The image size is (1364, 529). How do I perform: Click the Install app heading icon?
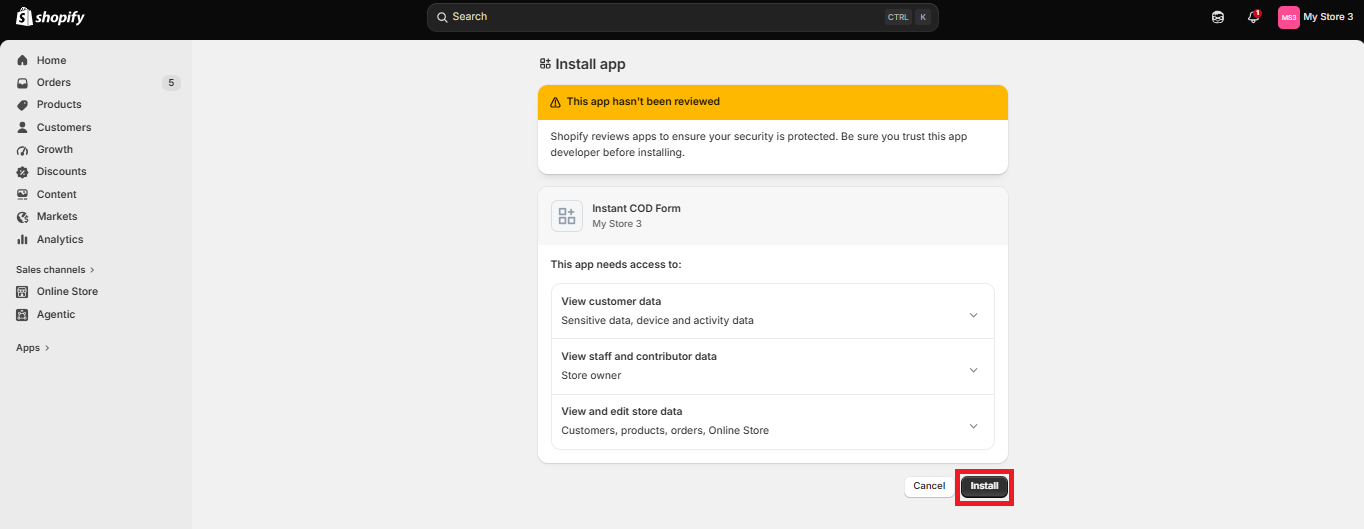click(x=545, y=64)
